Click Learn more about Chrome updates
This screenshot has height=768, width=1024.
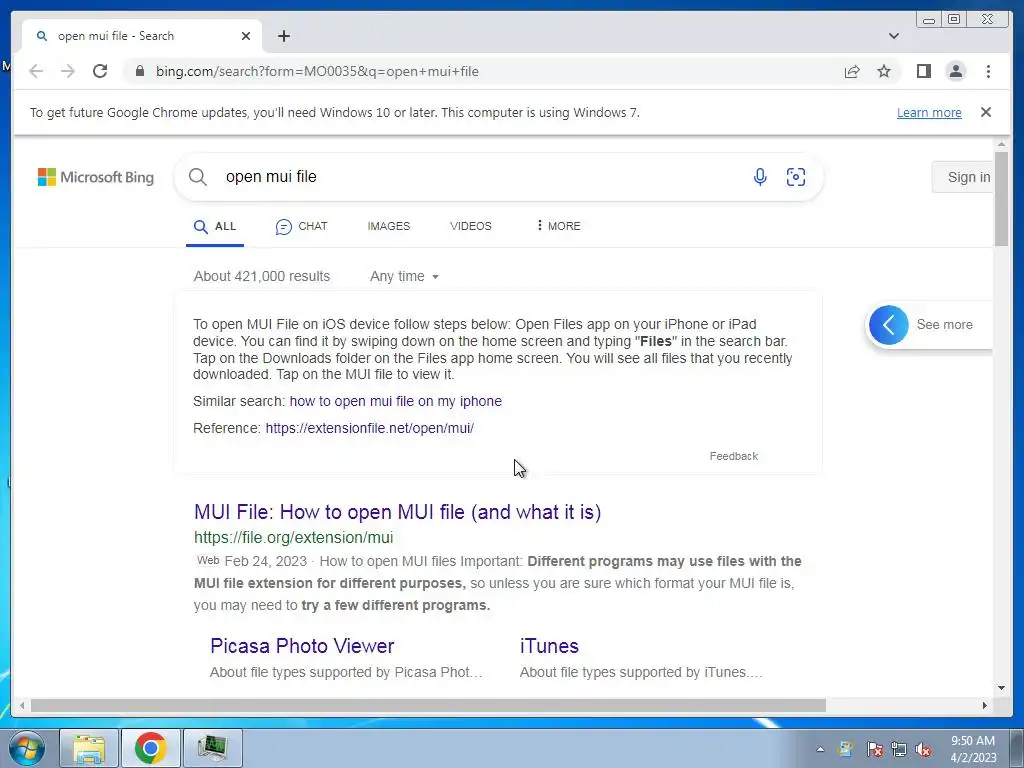pos(929,112)
